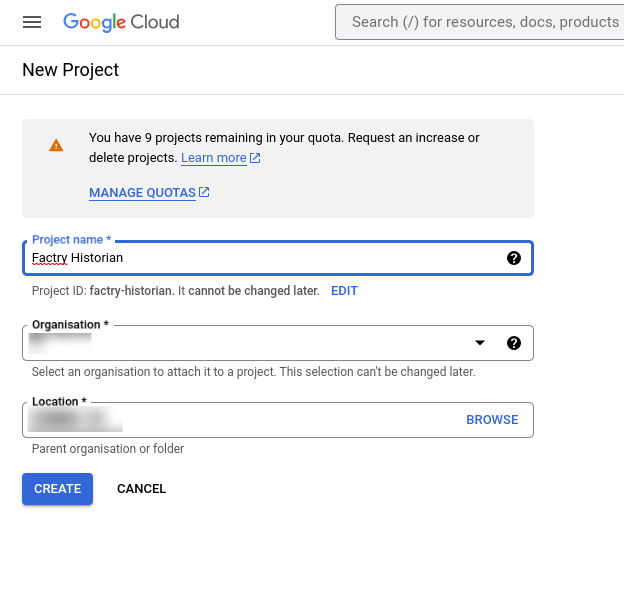624x594 pixels.
Task: Click the Google Cloud logo
Action: point(121,22)
